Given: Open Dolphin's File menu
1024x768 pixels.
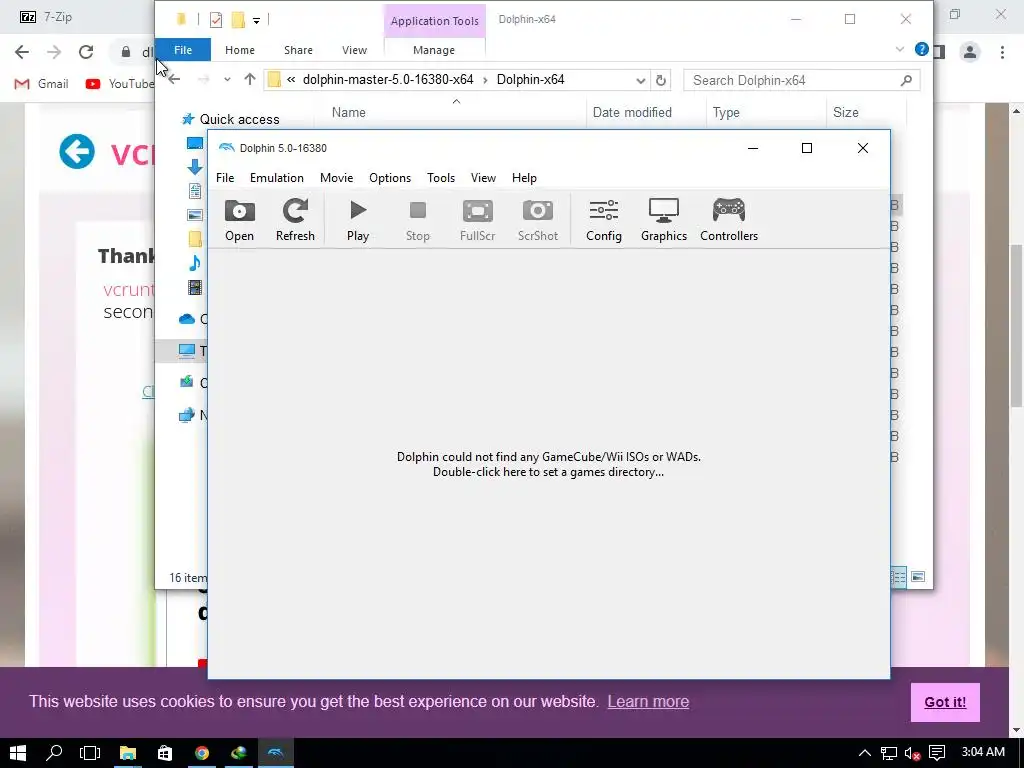Looking at the screenshot, I should [225, 178].
